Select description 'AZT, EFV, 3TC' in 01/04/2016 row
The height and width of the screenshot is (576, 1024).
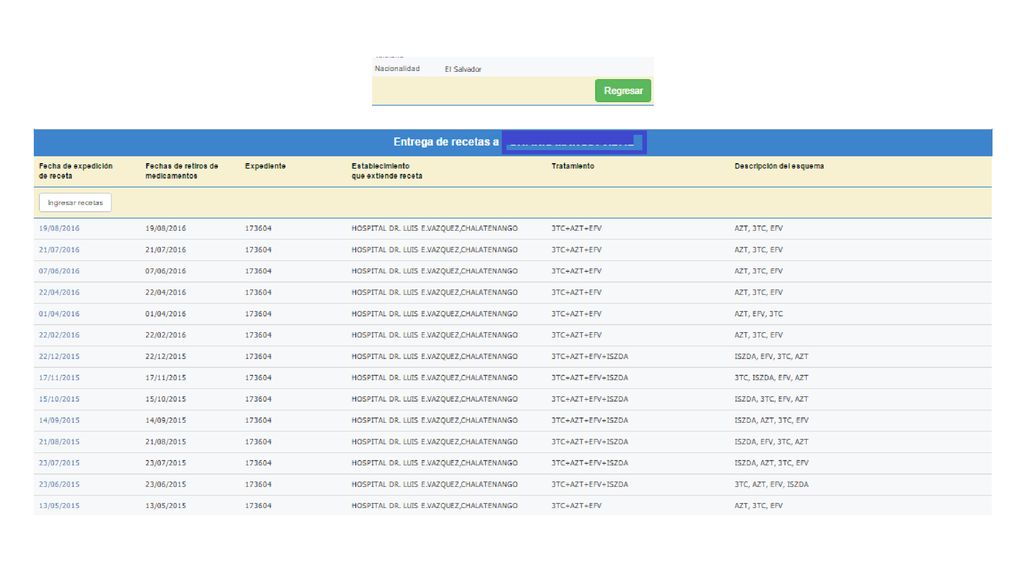click(758, 314)
